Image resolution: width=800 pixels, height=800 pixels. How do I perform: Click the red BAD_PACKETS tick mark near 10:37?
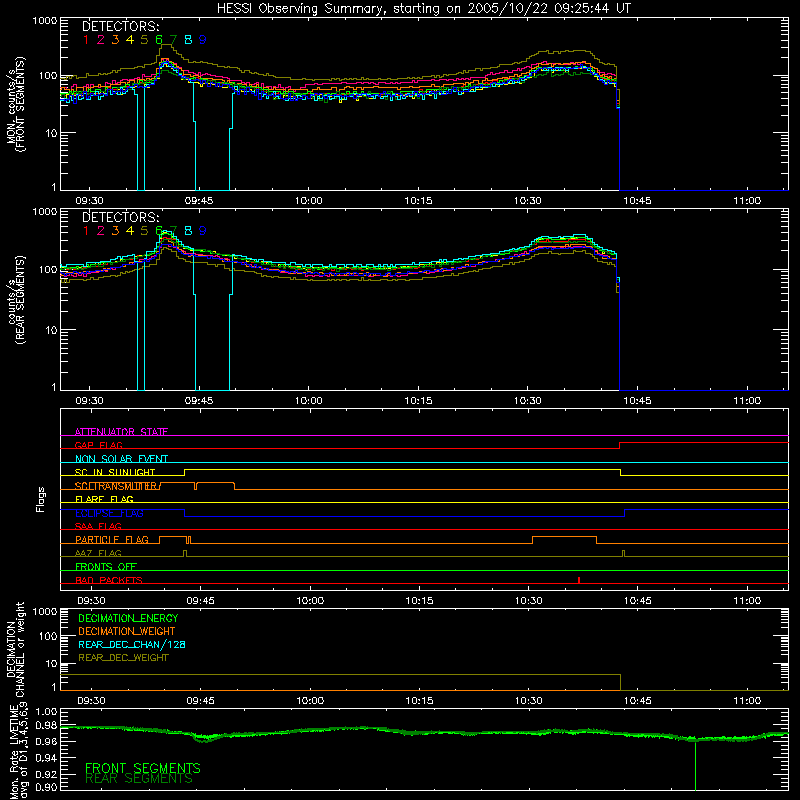tap(579, 580)
